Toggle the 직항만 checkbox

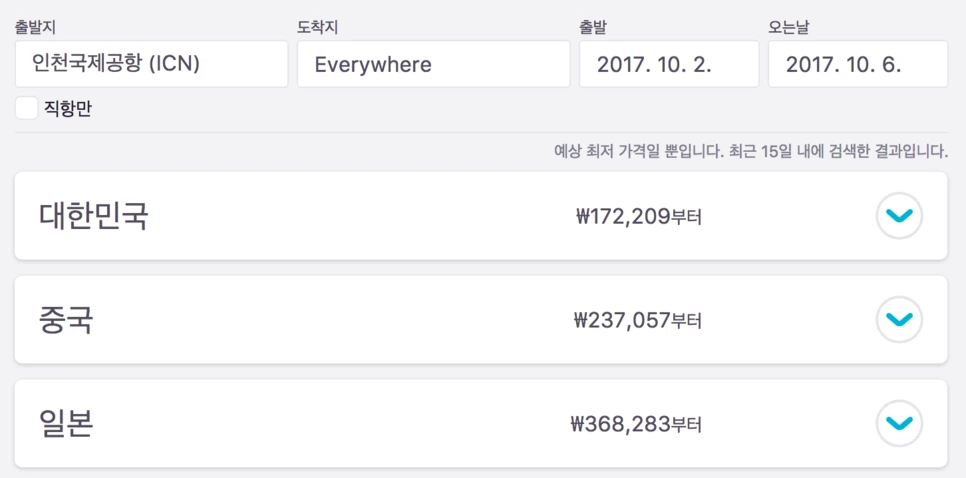27,108
